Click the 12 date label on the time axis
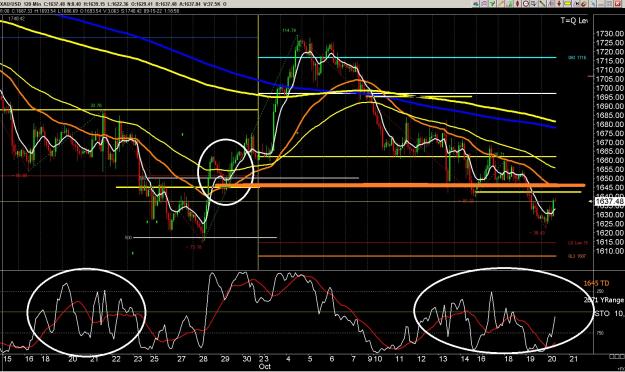Screen dimensions: 625x372 [x=421, y=359]
